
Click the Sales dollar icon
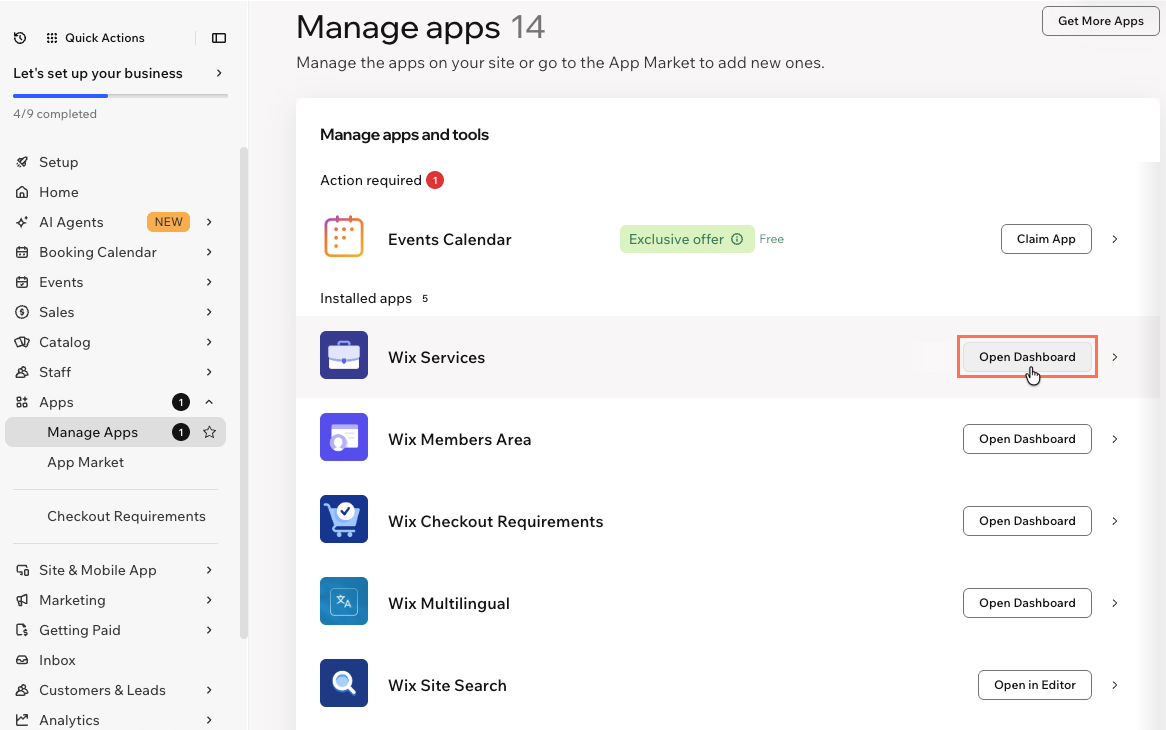coord(22,312)
